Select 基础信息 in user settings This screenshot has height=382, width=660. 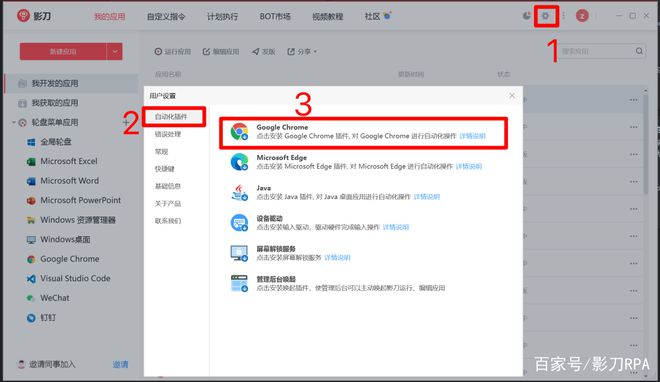[x=168, y=186]
